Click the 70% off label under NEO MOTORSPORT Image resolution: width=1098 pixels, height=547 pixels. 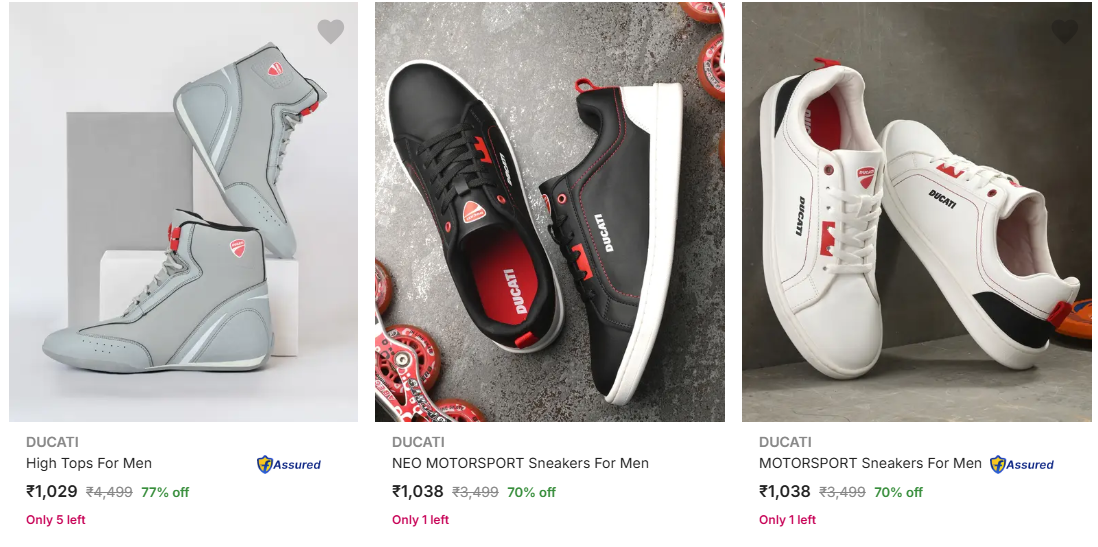532,492
